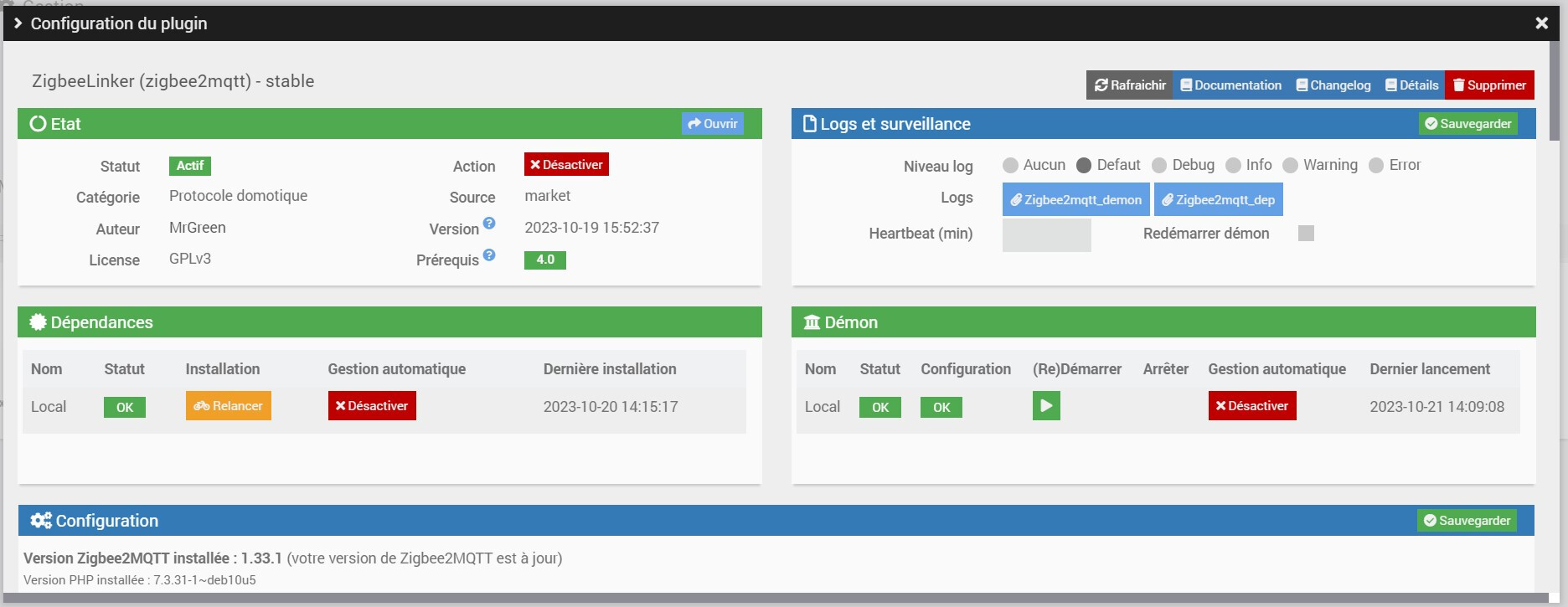This screenshot has width=1568, height=607.
Task: Close the plugin configuration dialog
Action: tap(1541, 23)
